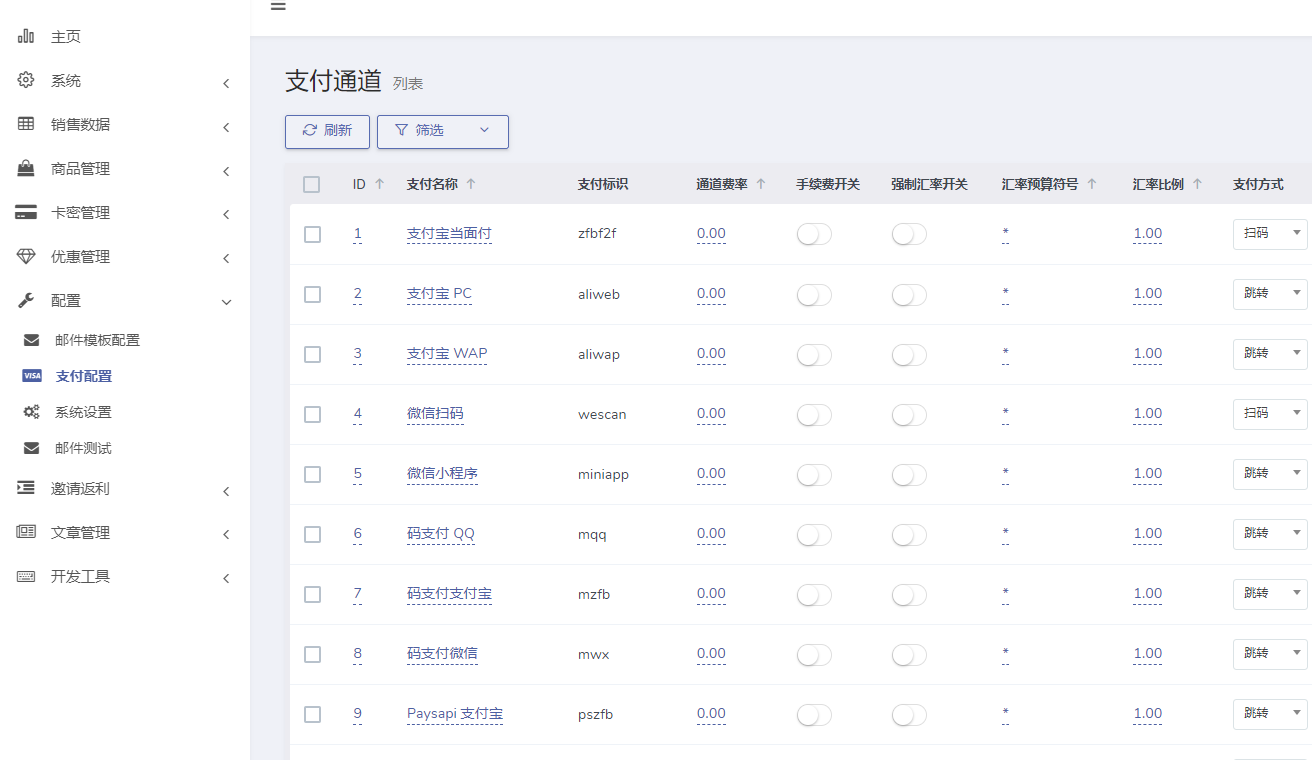Click the shopping bag icon beside 商品管理

pos(26,169)
